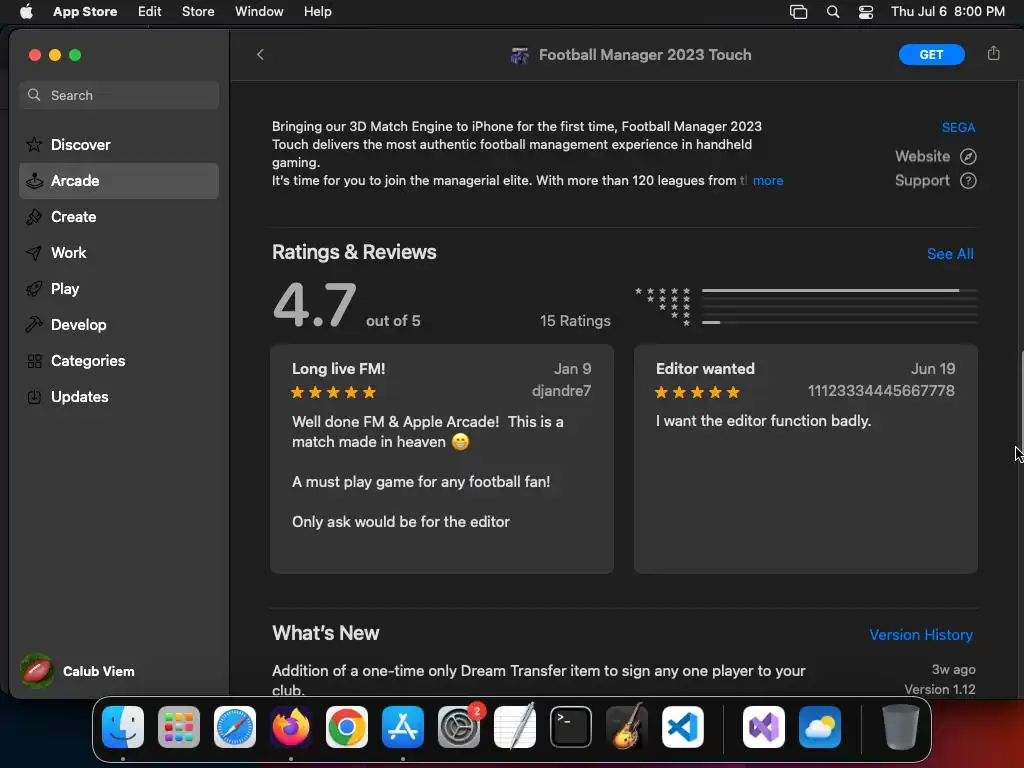Launch Visual Studio Code from the Dock
This screenshot has width=1024, height=768.
pos(682,727)
